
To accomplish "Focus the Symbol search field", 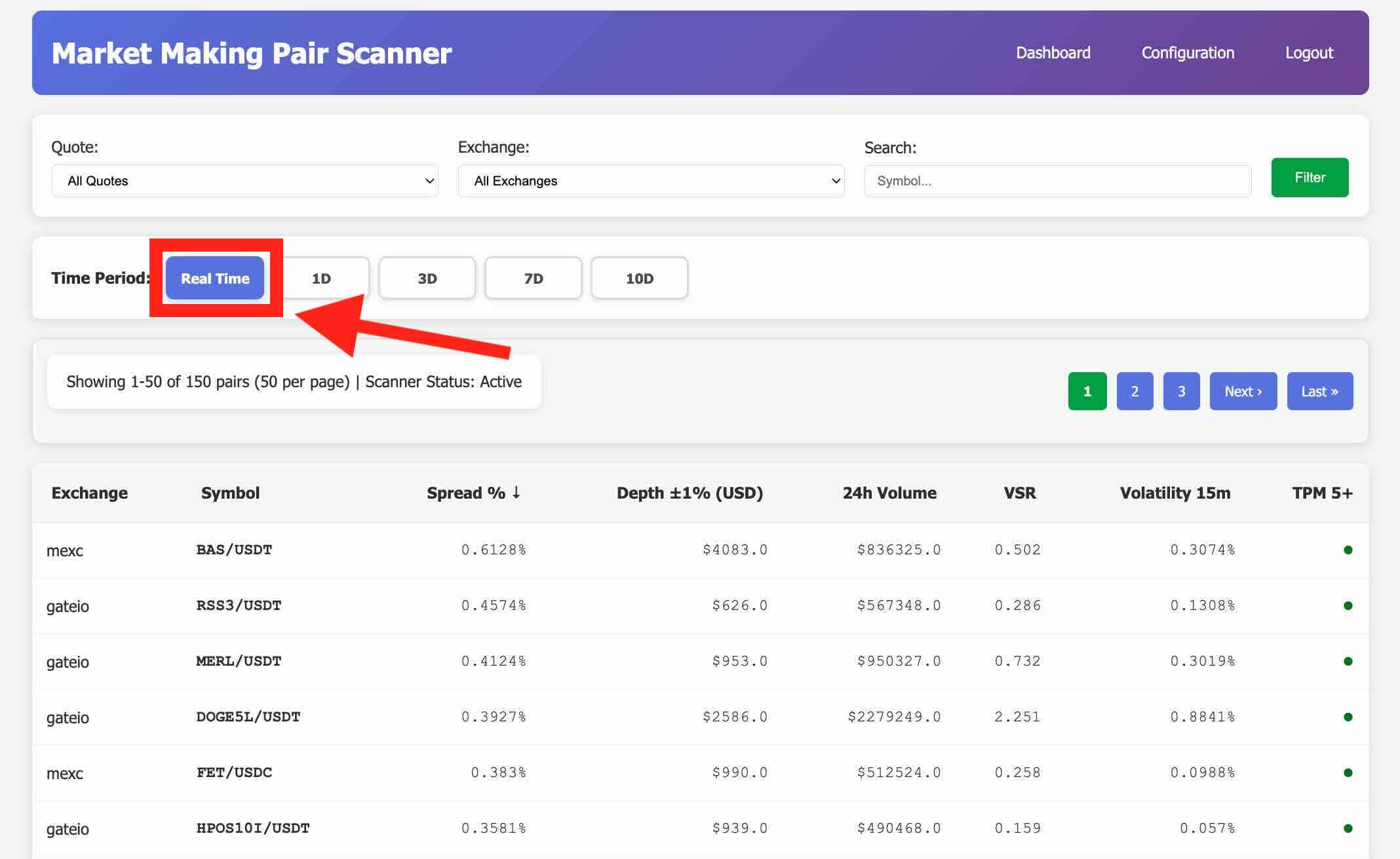I will (x=1057, y=181).
